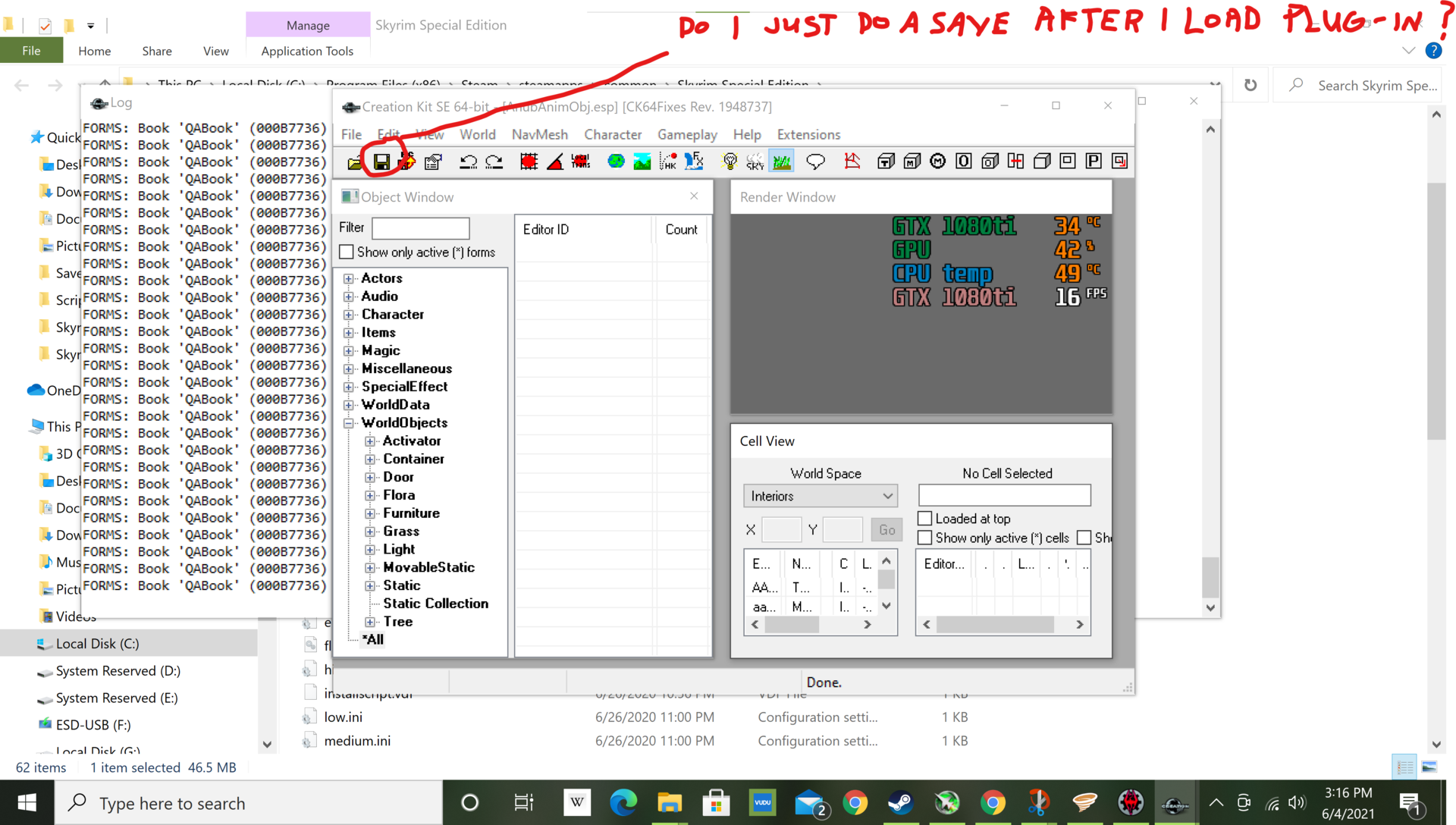Open the Landscape editing icon

click(x=642, y=162)
